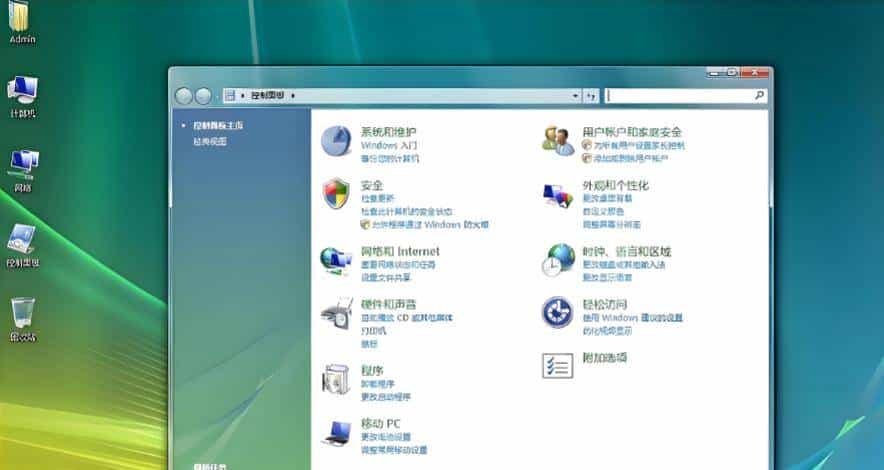Screen dimensions: 884x470
Task: Select 控制面板主页 in the left pane
Action: point(218,126)
